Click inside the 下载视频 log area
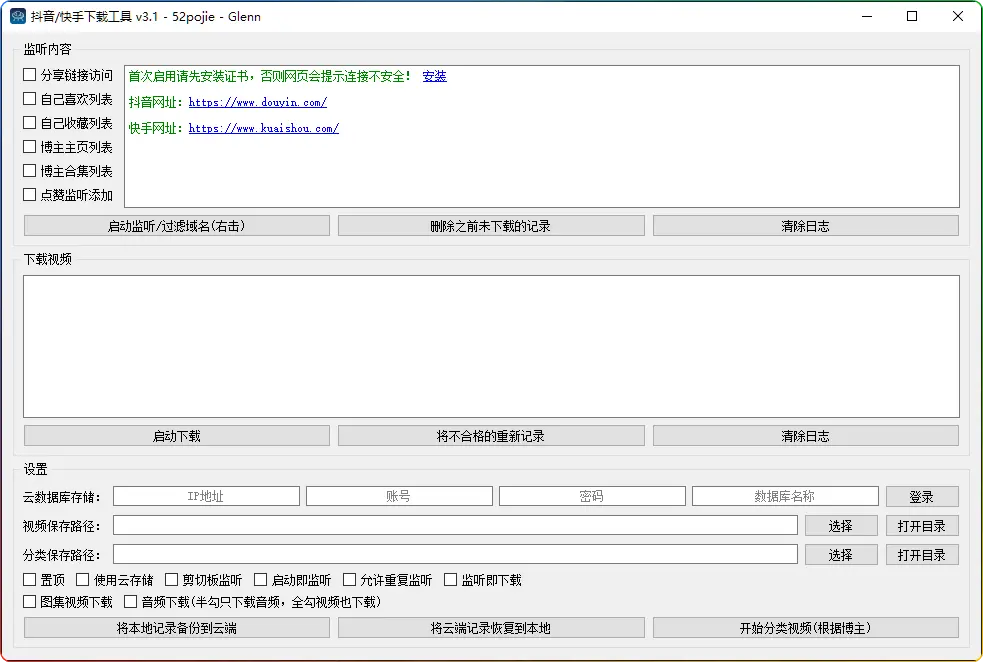This screenshot has height=662, width=983. tap(492, 347)
